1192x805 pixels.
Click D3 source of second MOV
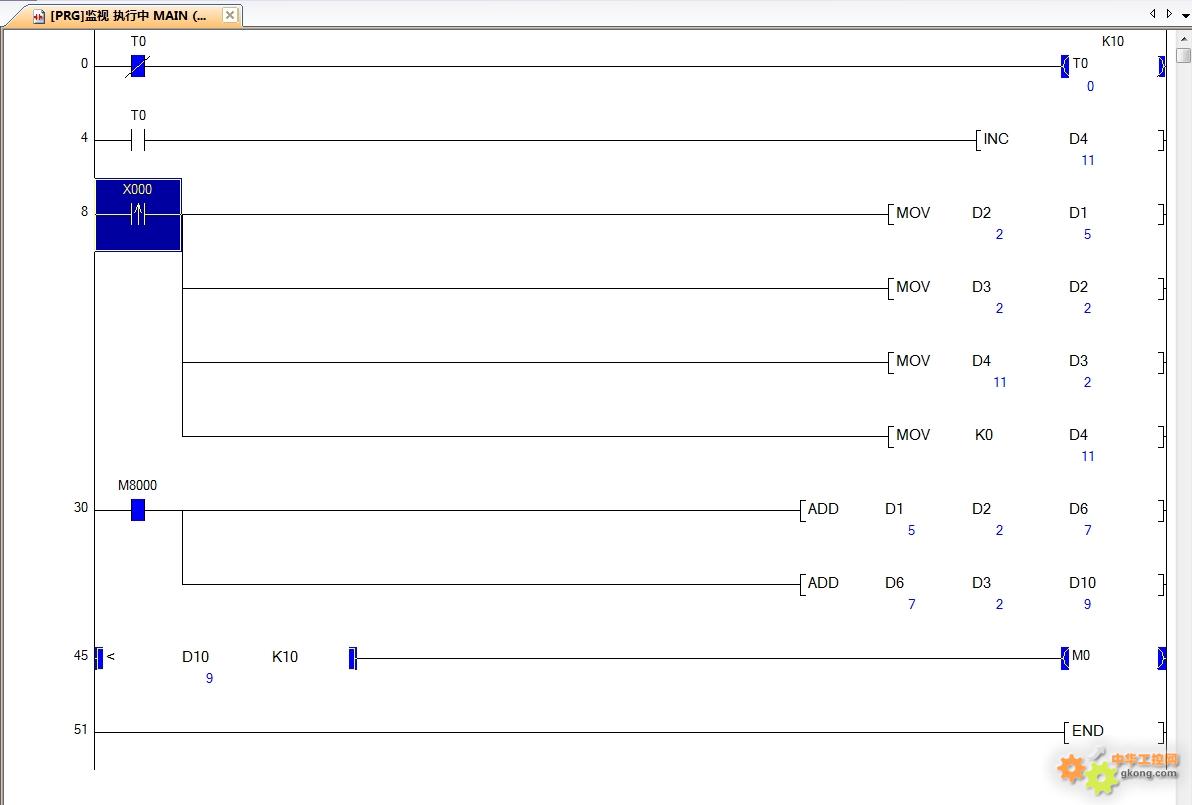coord(981,287)
